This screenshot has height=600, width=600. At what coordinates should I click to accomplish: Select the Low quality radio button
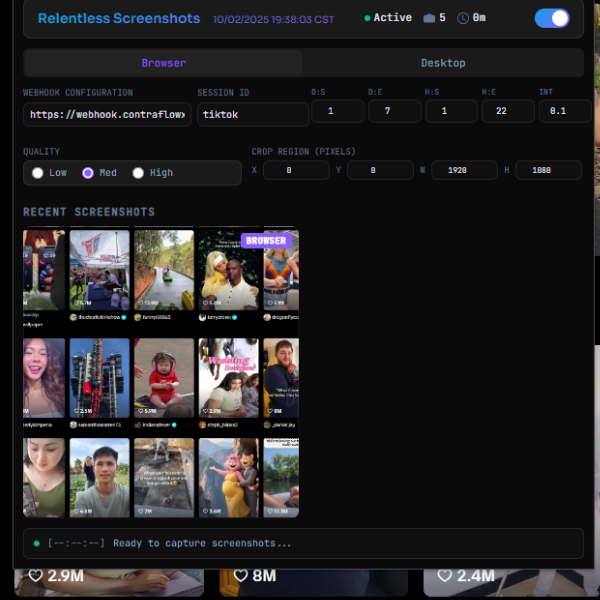(x=38, y=173)
